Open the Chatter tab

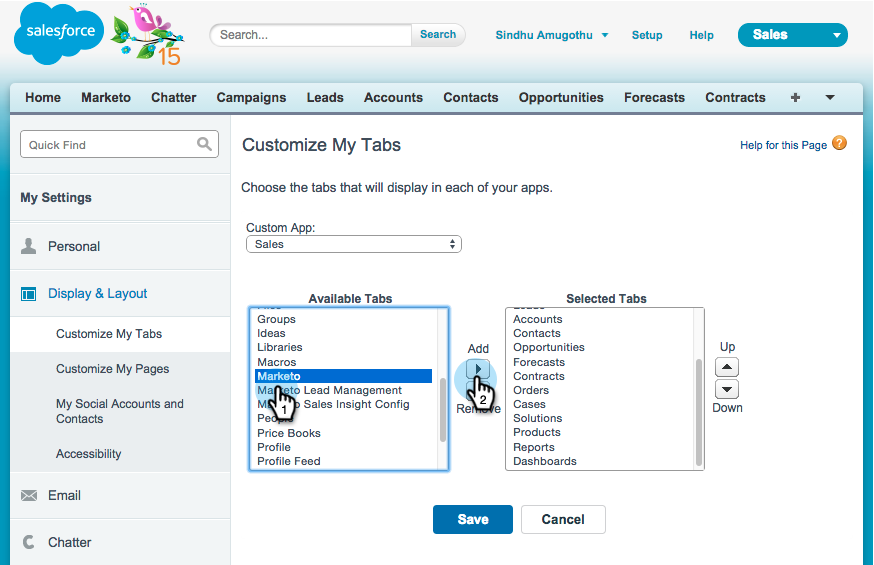click(x=173, y=98)
